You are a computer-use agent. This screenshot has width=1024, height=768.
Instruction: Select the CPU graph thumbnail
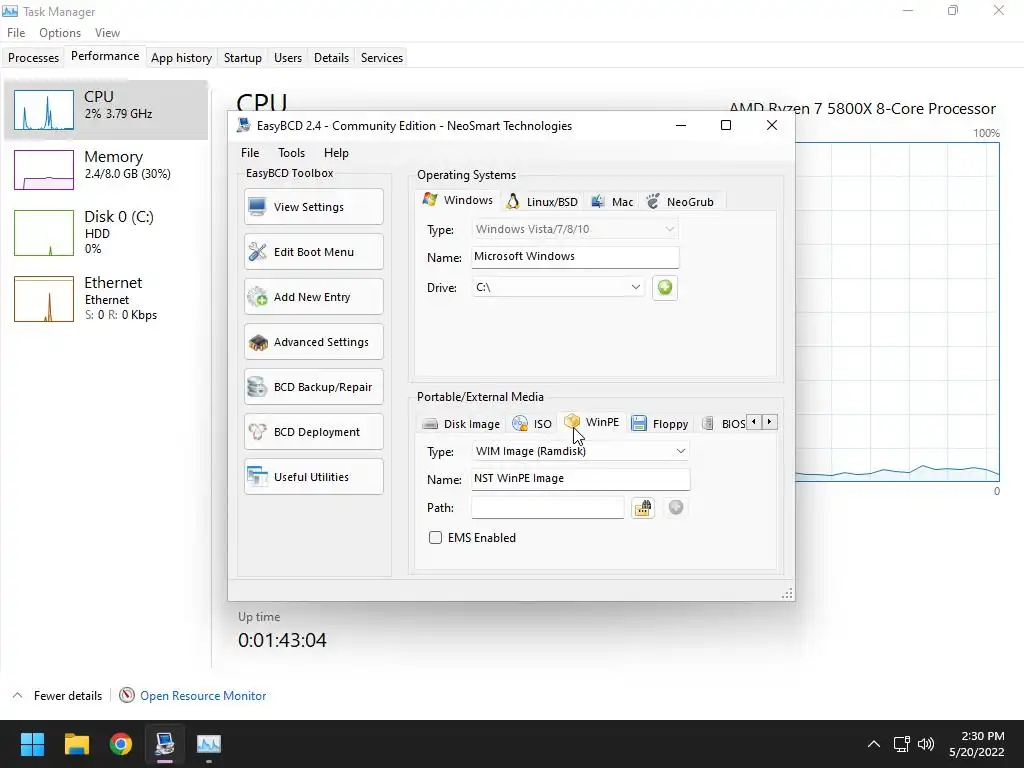pos(44,110)
